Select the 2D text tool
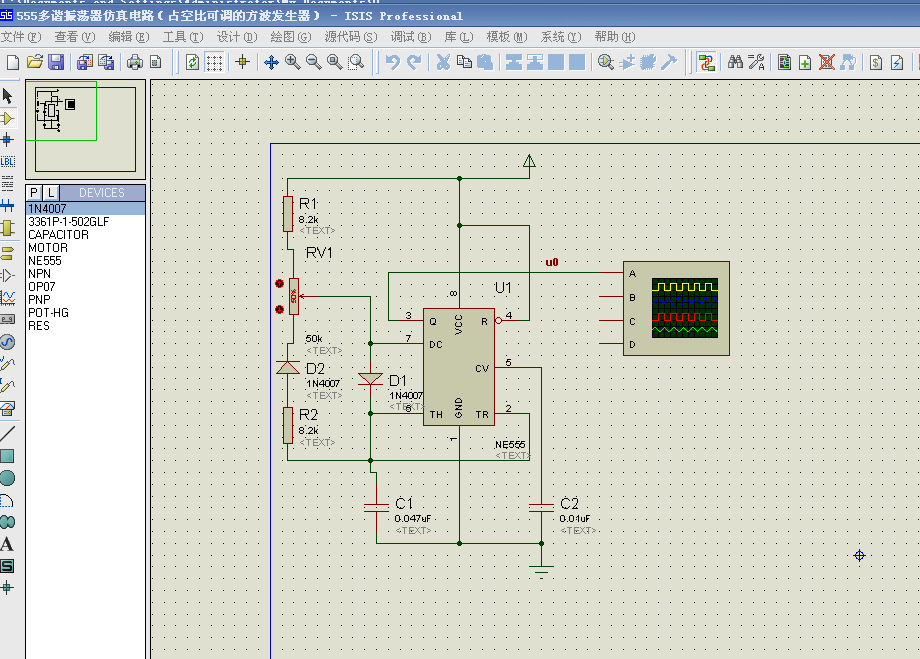This screenshot has height=659, width=920. [x=8, y=545]
